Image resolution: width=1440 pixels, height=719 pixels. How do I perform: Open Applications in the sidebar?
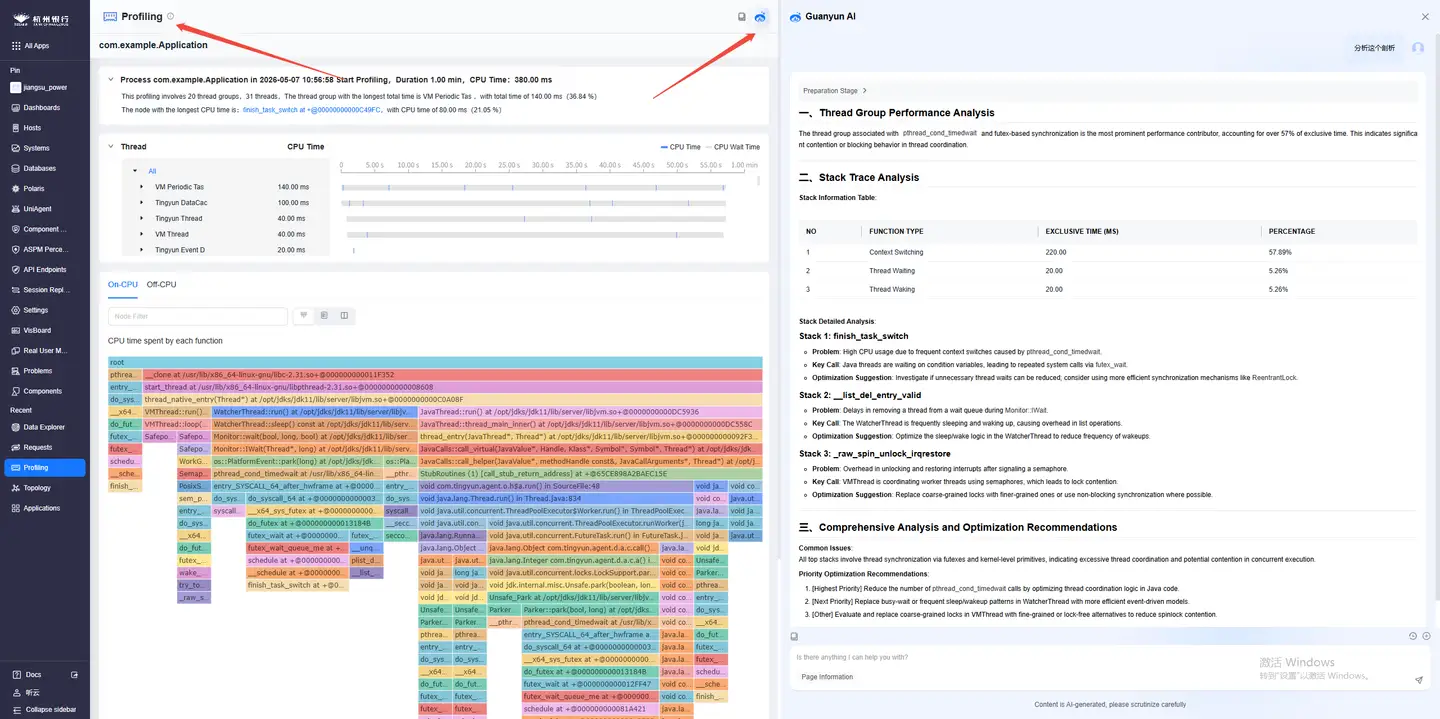point(42,508)
